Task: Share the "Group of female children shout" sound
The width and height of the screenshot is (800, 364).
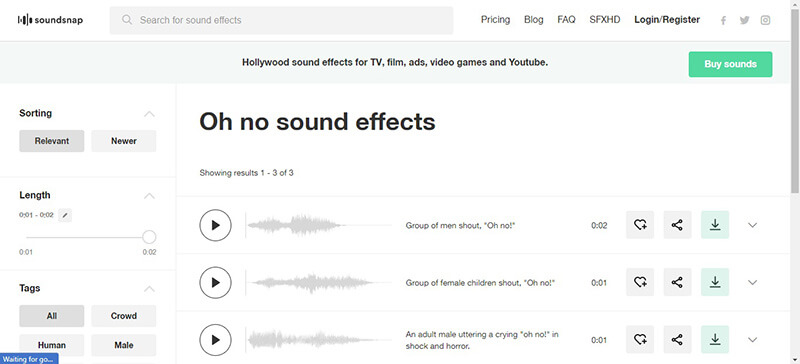Action: (677, 282)
